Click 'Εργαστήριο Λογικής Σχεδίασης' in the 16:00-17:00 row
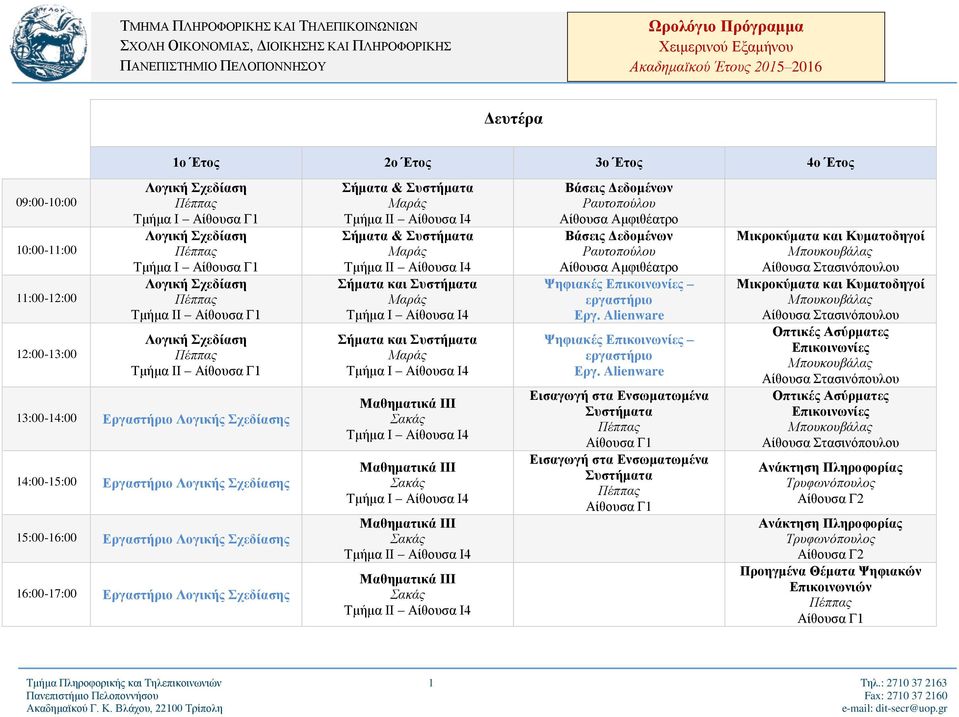959x717 pixels. pyautogui.click(x=196, y=594)
